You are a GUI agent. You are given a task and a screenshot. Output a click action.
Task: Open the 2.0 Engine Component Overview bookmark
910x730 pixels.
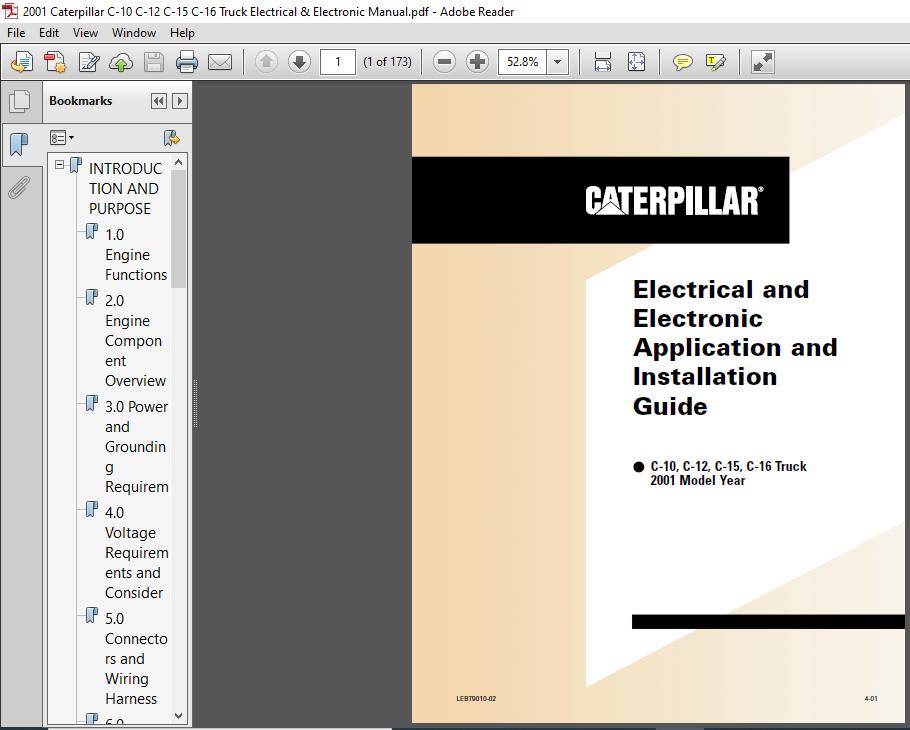[x=135, y=341]
